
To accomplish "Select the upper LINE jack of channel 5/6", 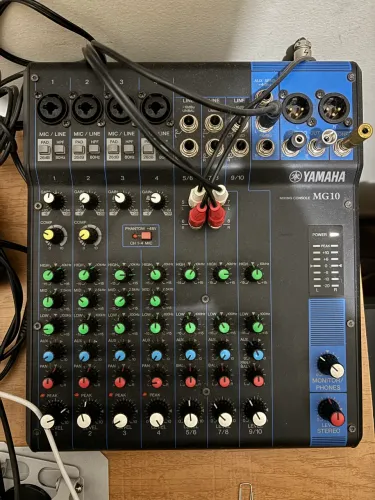I will pyautogui.click(x=189, y=123).
